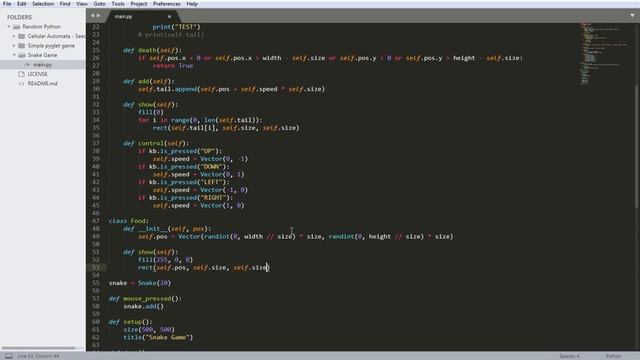Click on 'def add(self):' definition
Viewport: 640px width, 360px height.
149,81
